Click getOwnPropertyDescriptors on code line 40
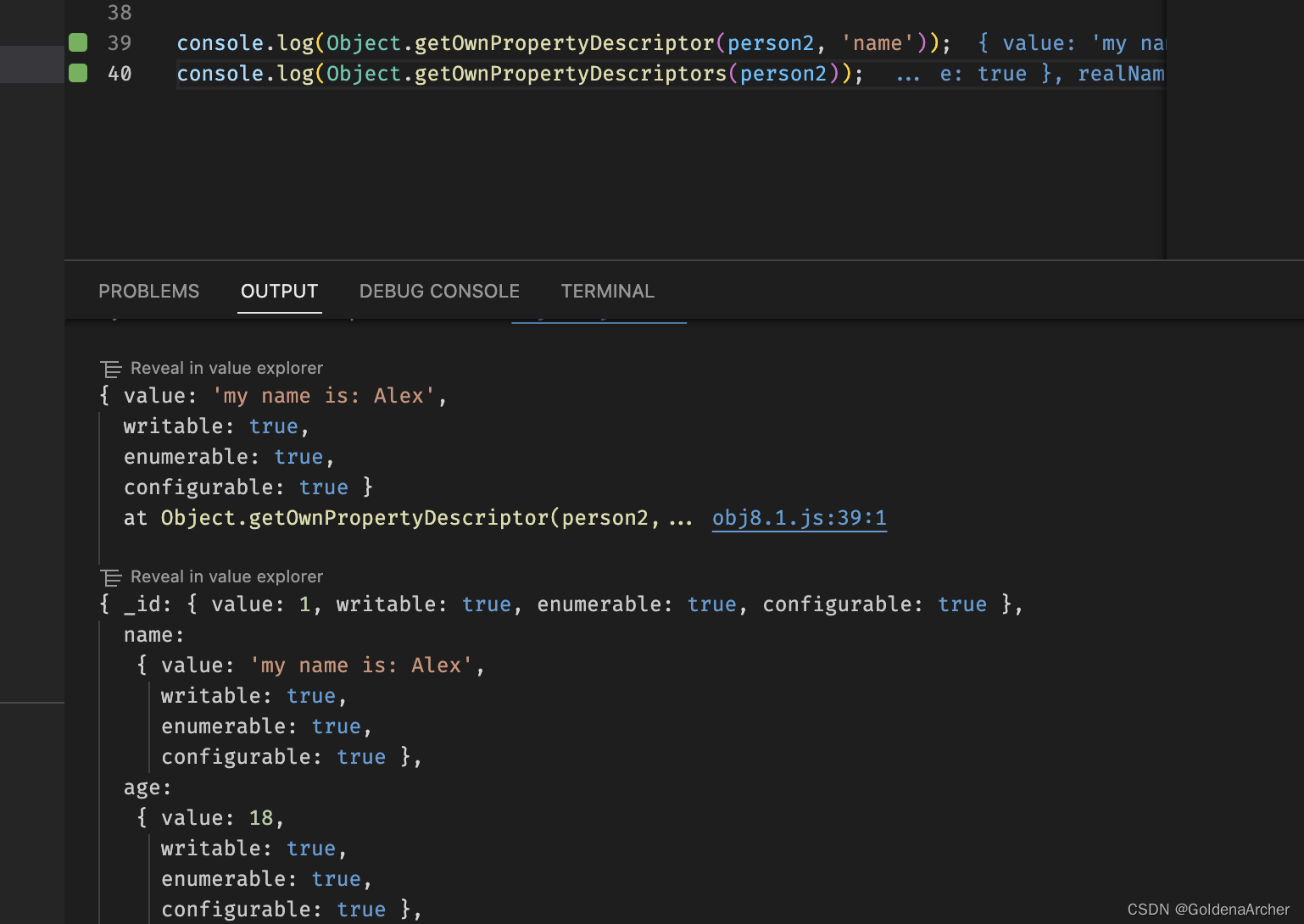This screenshot has width=1304, height=924. click(571, 74)
